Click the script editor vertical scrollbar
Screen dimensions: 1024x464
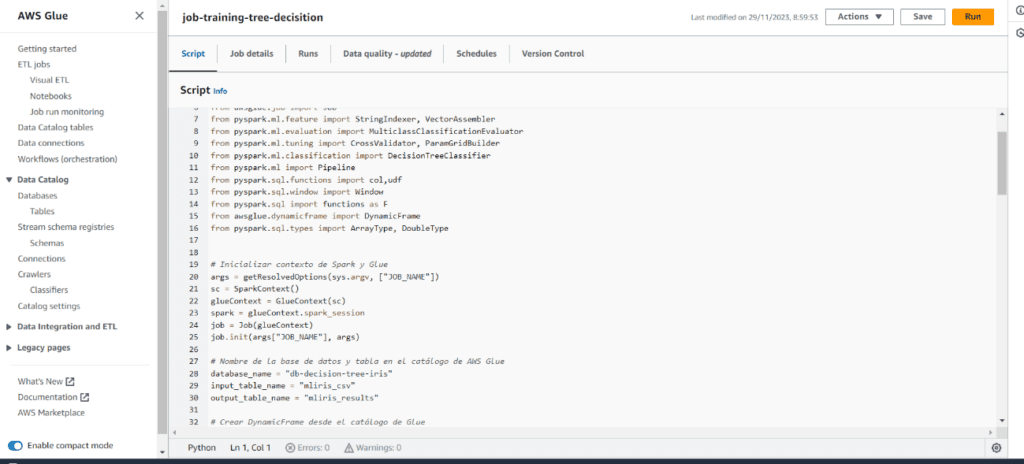1001,160
